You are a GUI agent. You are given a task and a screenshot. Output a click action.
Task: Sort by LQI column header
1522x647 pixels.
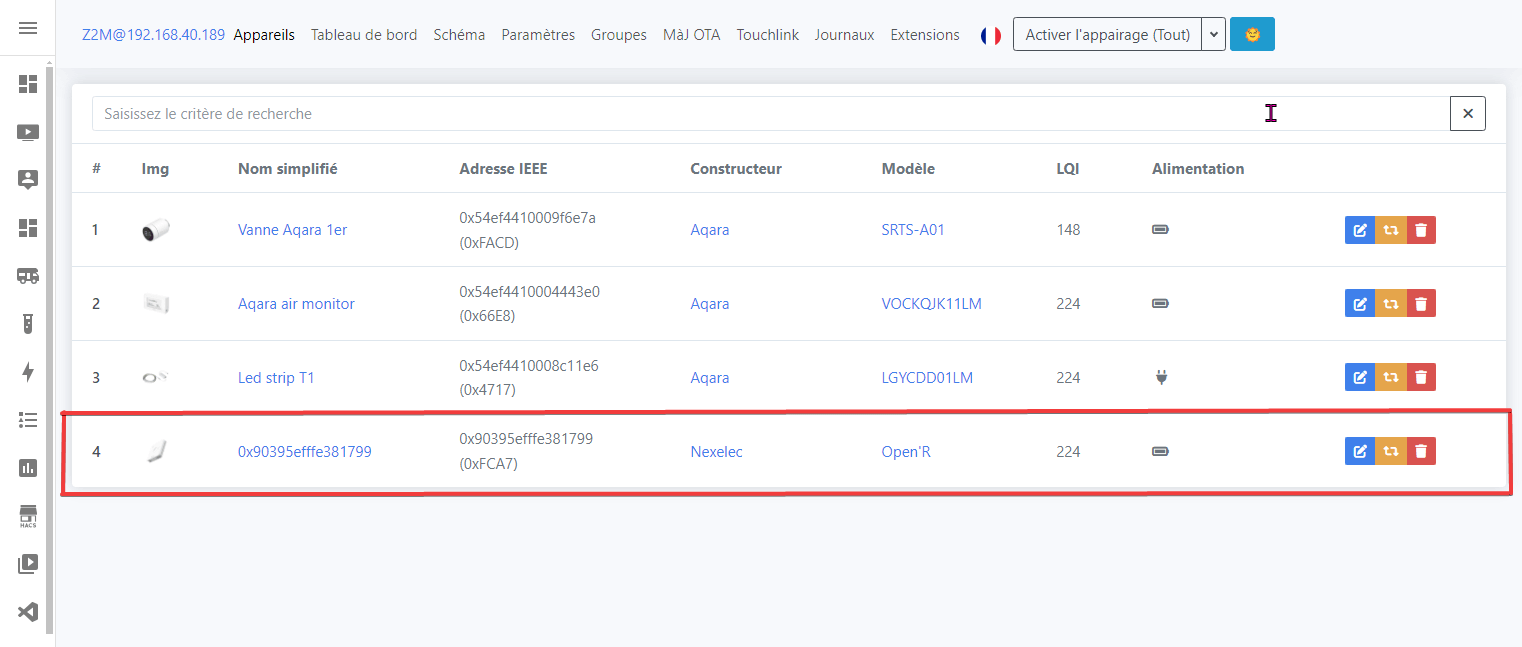[x=1068, y=169]
